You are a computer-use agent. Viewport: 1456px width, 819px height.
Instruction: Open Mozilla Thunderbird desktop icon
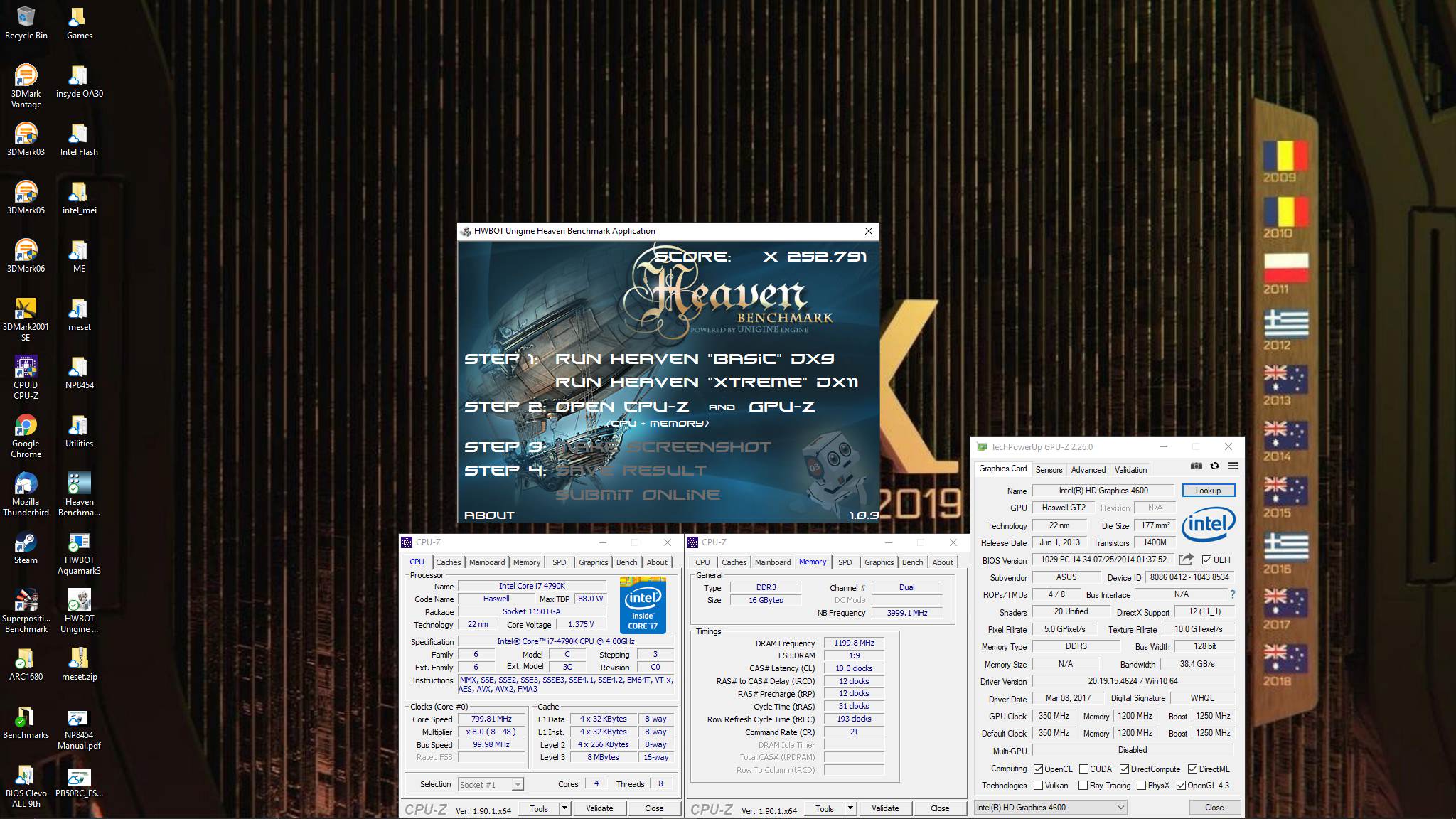26,493
